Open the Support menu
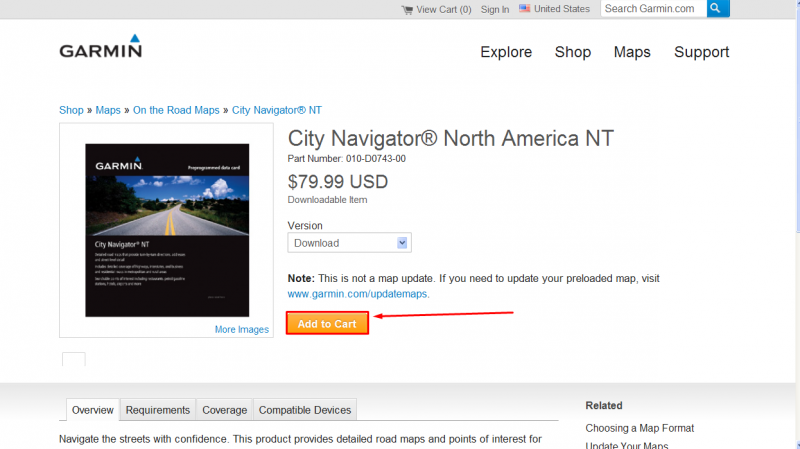Image resolution: width=800 pixels, height=449 pixels. click(701, 52)
